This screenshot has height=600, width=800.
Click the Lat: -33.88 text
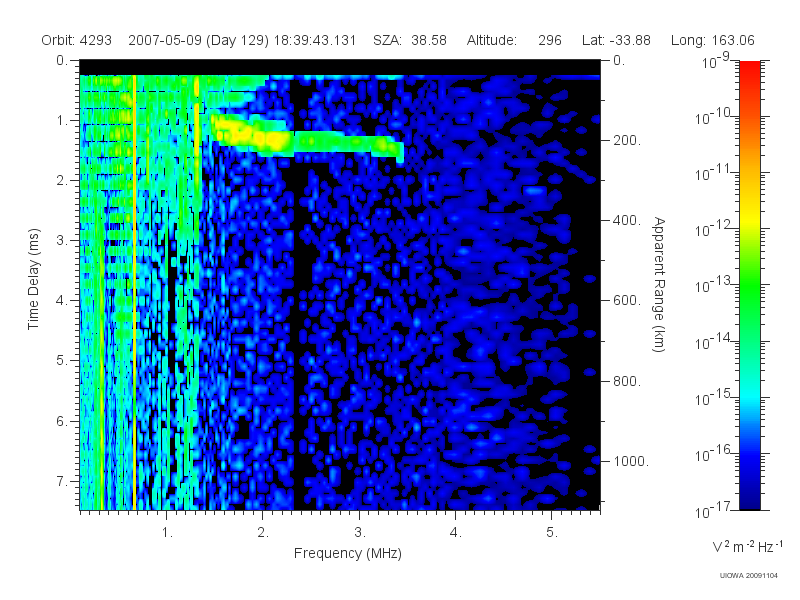[x=616, y=40]
